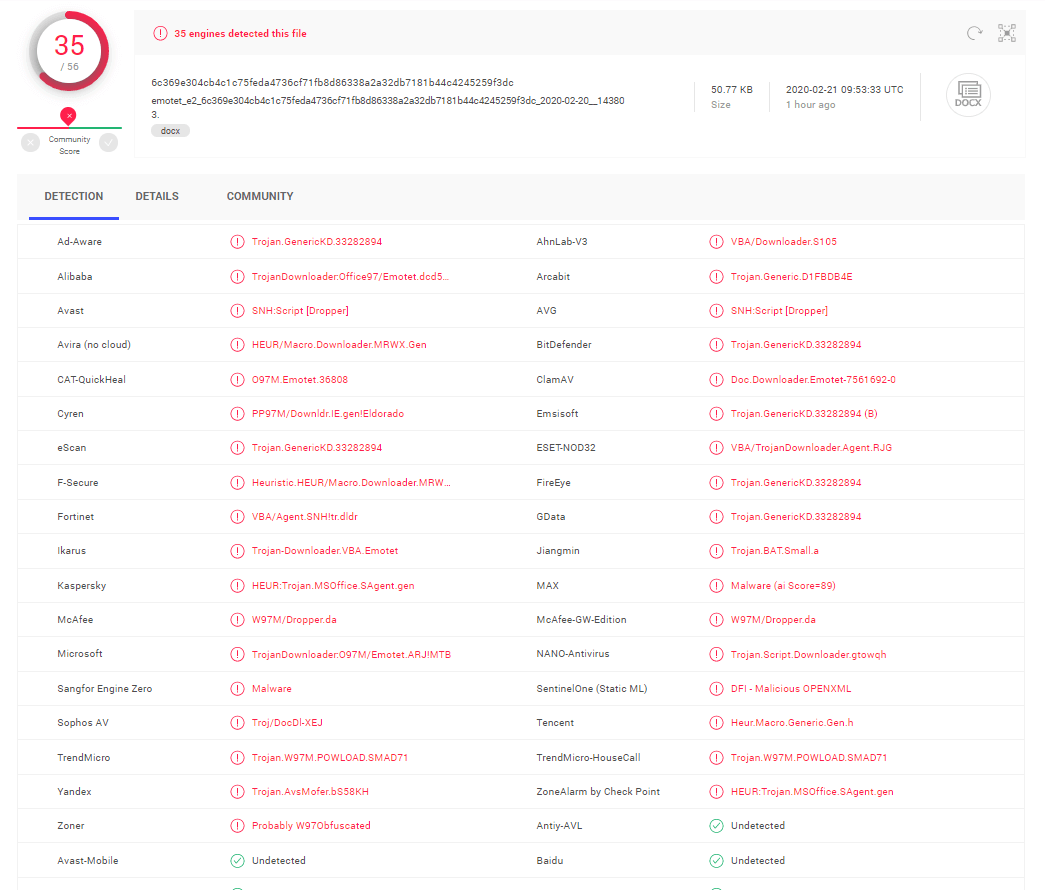Viewport: 1045px width, 890px height.
Task: Click green check icon in Avast-Mobile row
Action: tap(237, 861)
